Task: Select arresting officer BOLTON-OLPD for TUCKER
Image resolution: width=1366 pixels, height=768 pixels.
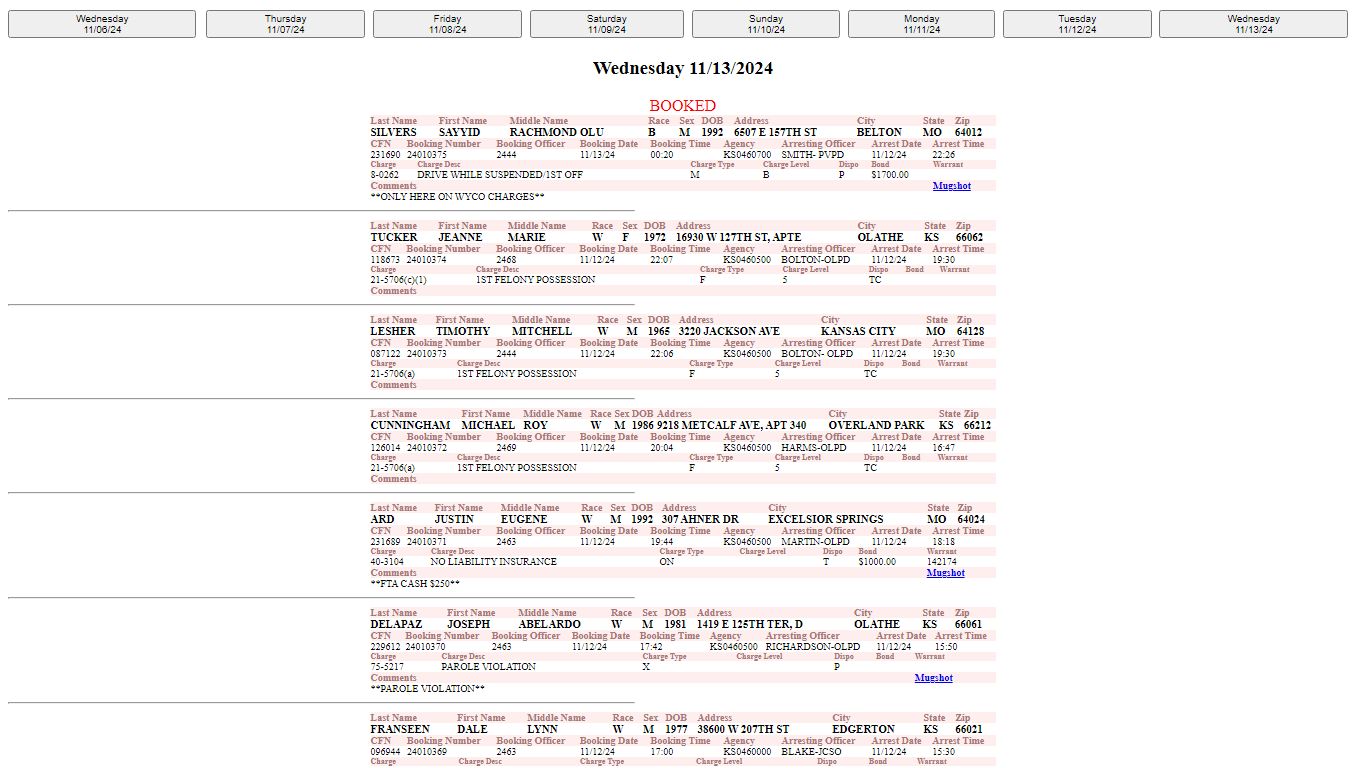Action: coord(816,260)
